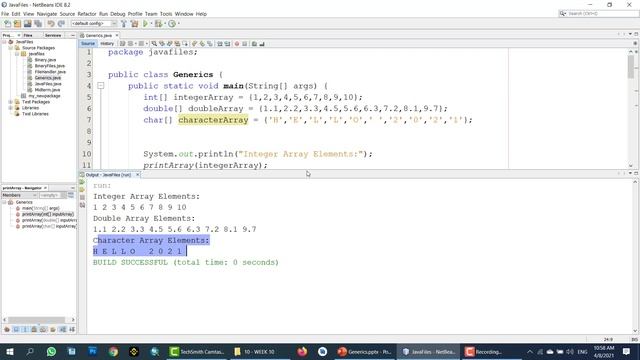Select main(String[] args) in Navigator

click(x=41, y=208)
